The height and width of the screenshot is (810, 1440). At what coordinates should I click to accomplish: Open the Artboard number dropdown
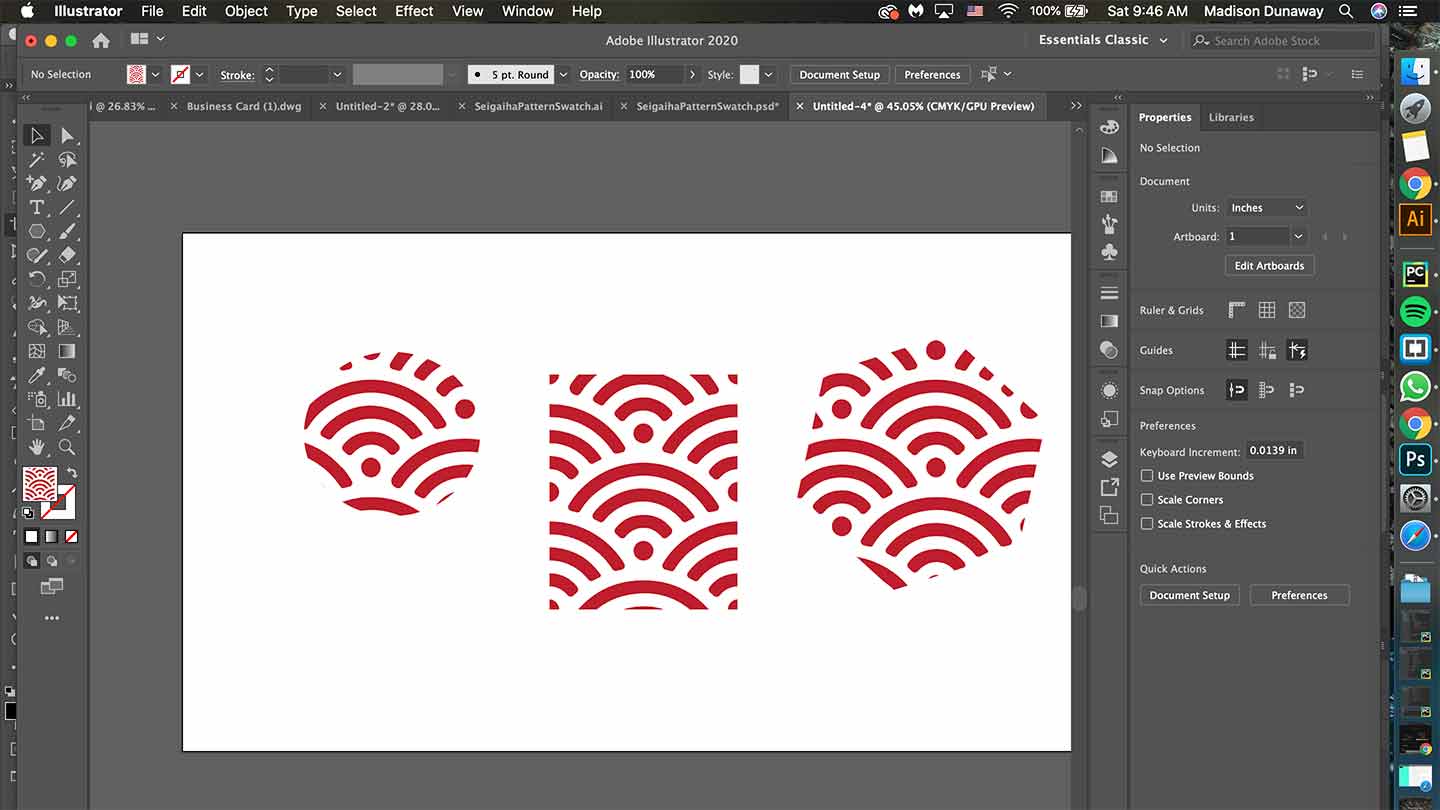click(x=1298, y=237)
